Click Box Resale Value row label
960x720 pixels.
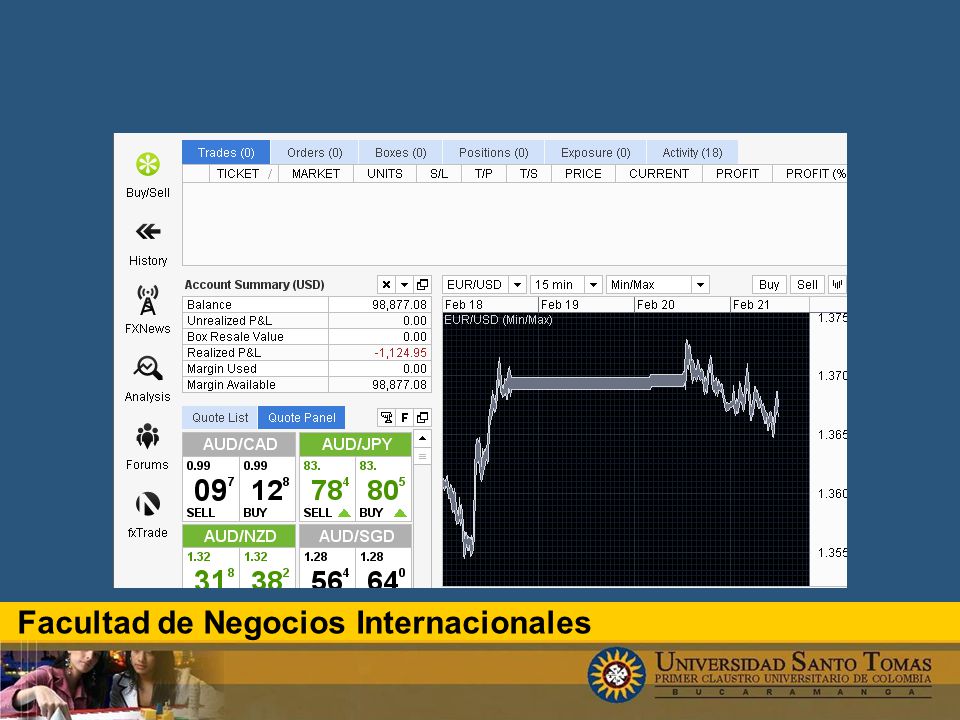[x=235, y=337]
